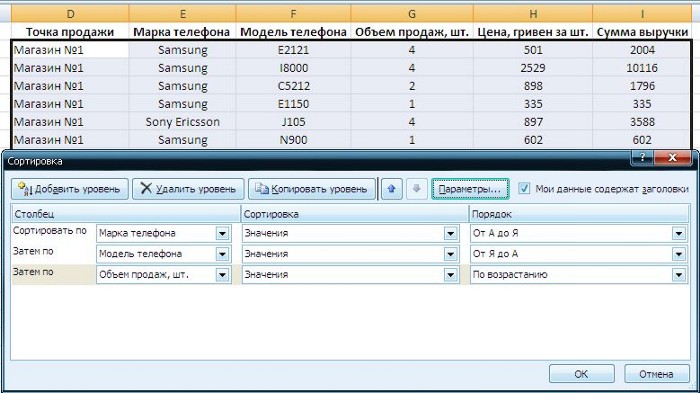
Task: Expand the 'Модель телефона' column dropdown
Action: [x=222, y=254]
